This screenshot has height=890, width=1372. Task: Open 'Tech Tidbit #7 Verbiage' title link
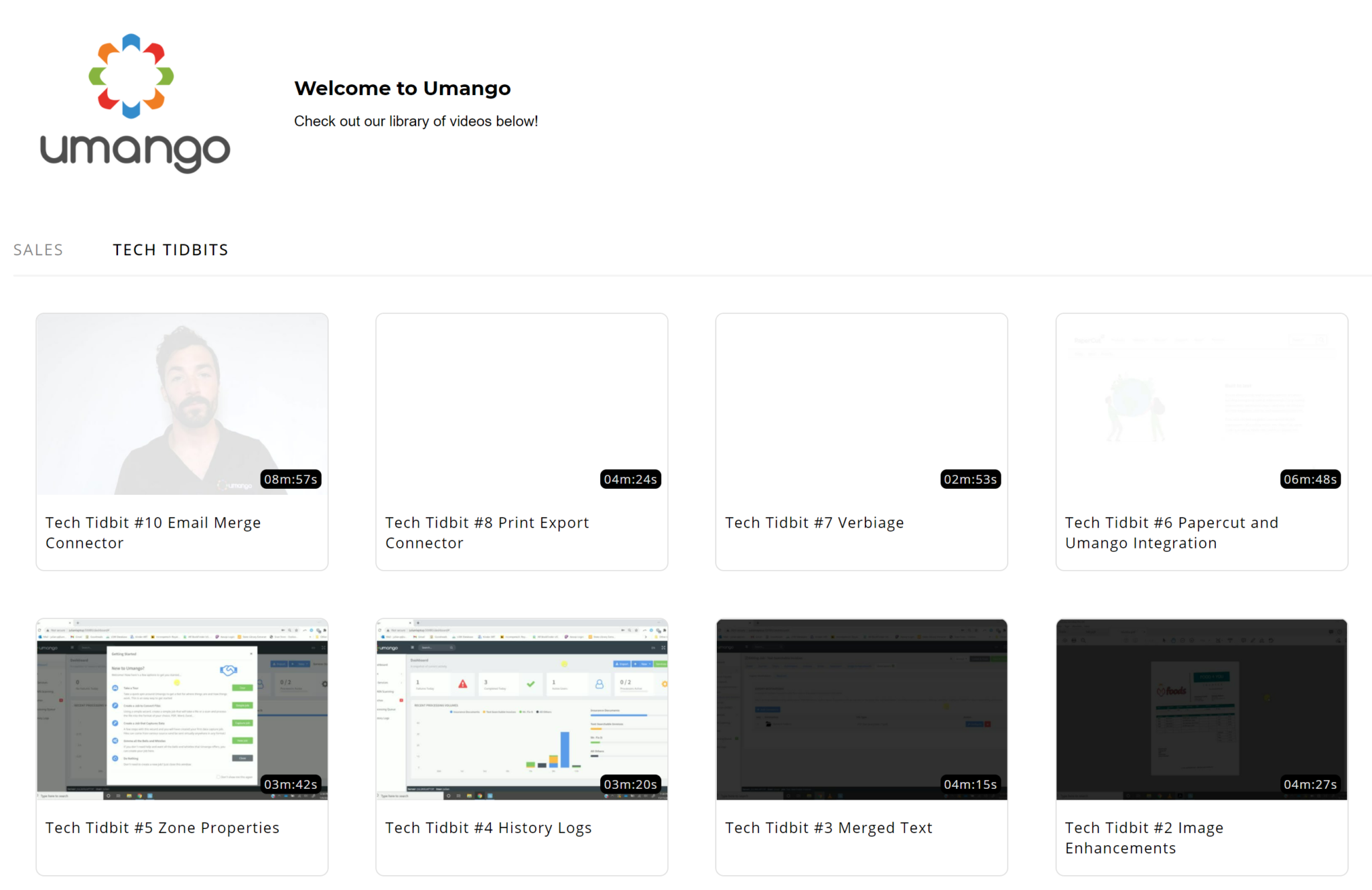click(815, 522)
